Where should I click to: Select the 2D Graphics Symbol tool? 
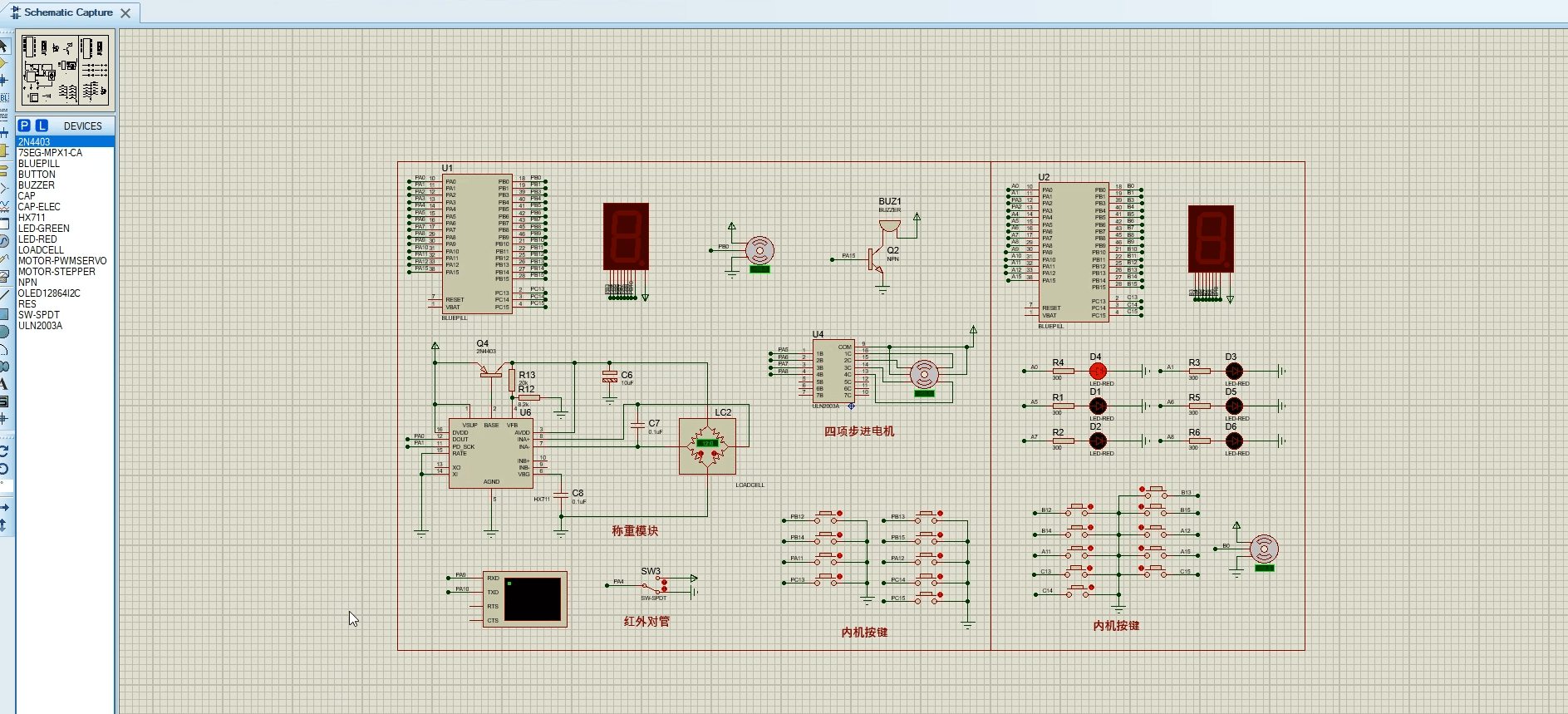click(3, 401)
